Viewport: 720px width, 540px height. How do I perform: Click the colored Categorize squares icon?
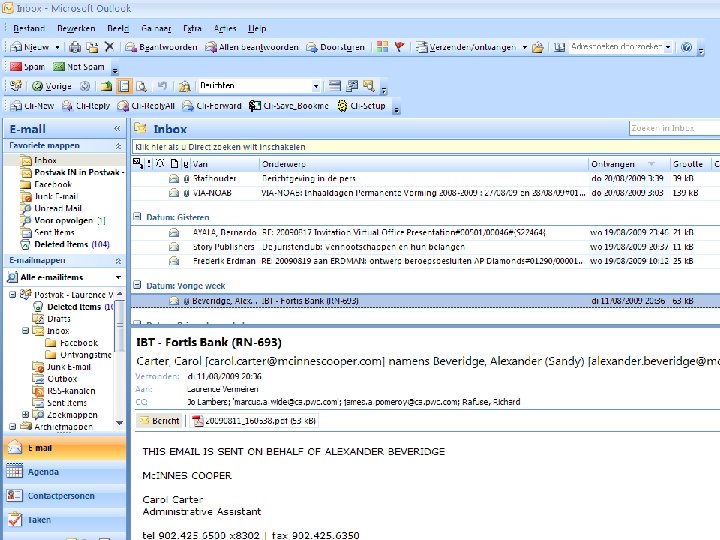point(382,47)
